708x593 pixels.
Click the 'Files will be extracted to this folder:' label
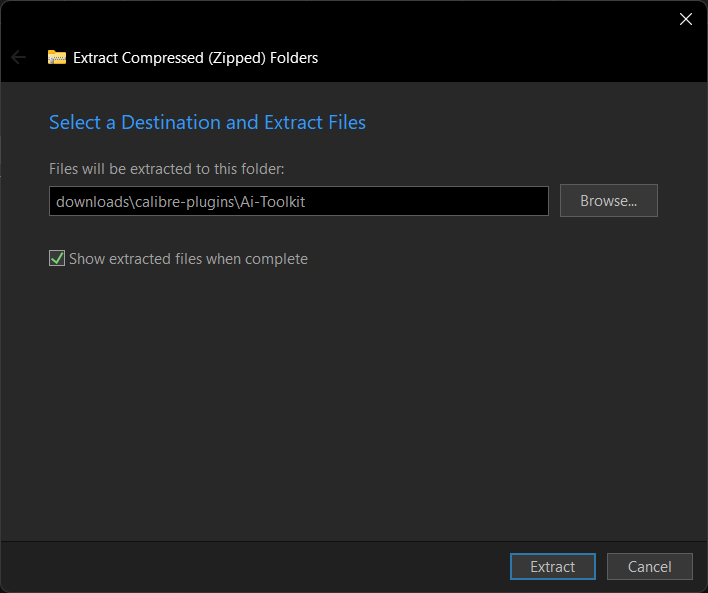167,169
